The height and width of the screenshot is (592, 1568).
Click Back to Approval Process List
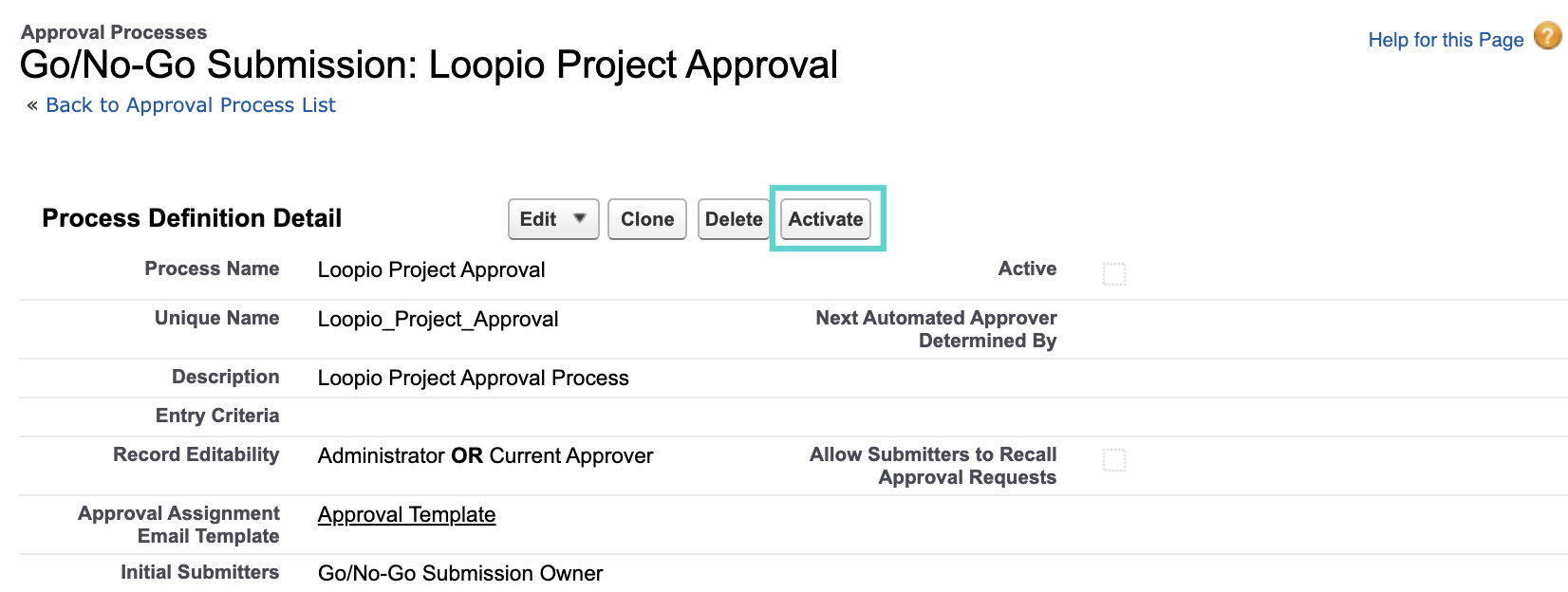[189, 104]
